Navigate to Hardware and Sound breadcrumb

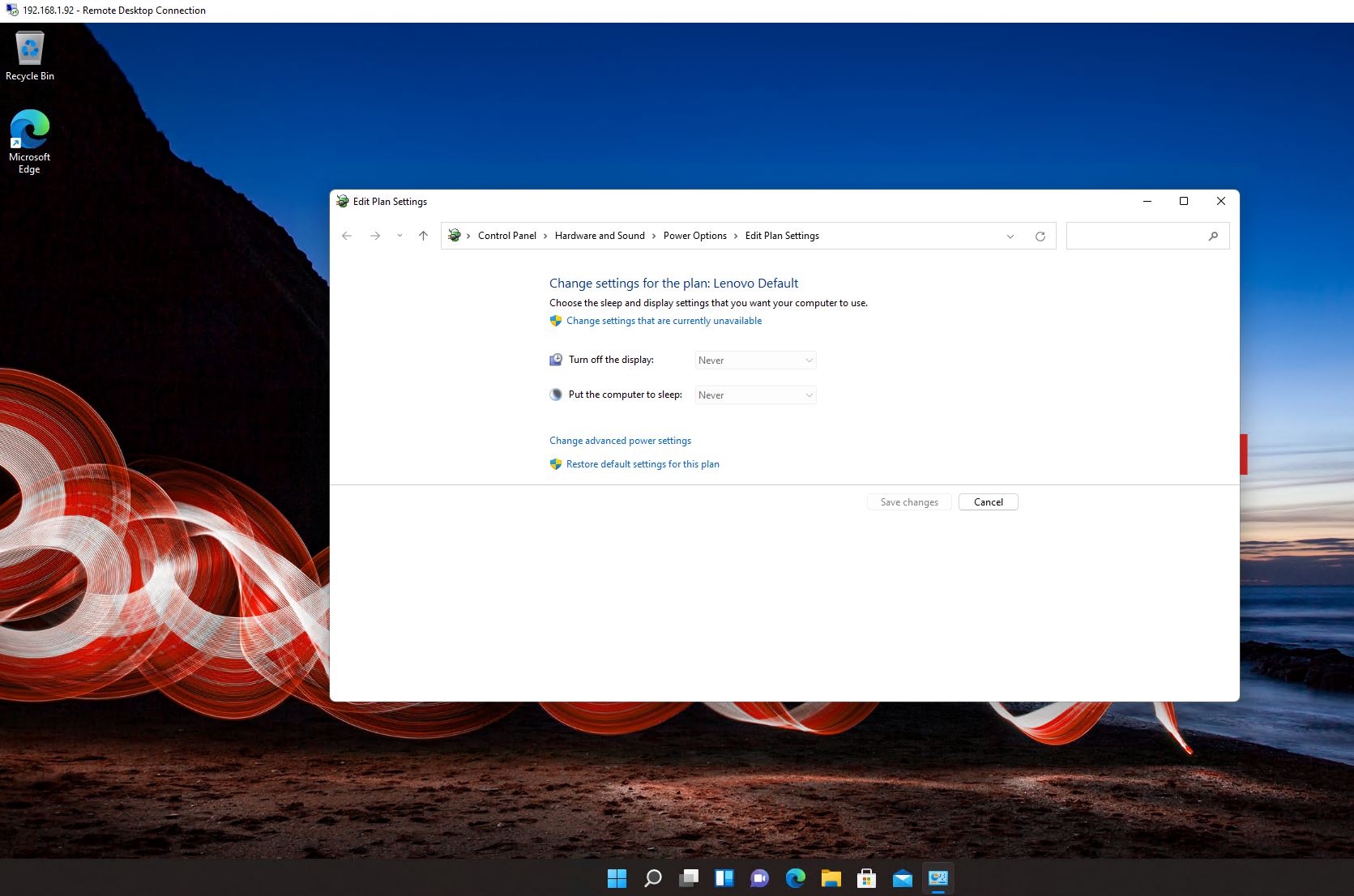pyautogui.click(x=599, y=236)
